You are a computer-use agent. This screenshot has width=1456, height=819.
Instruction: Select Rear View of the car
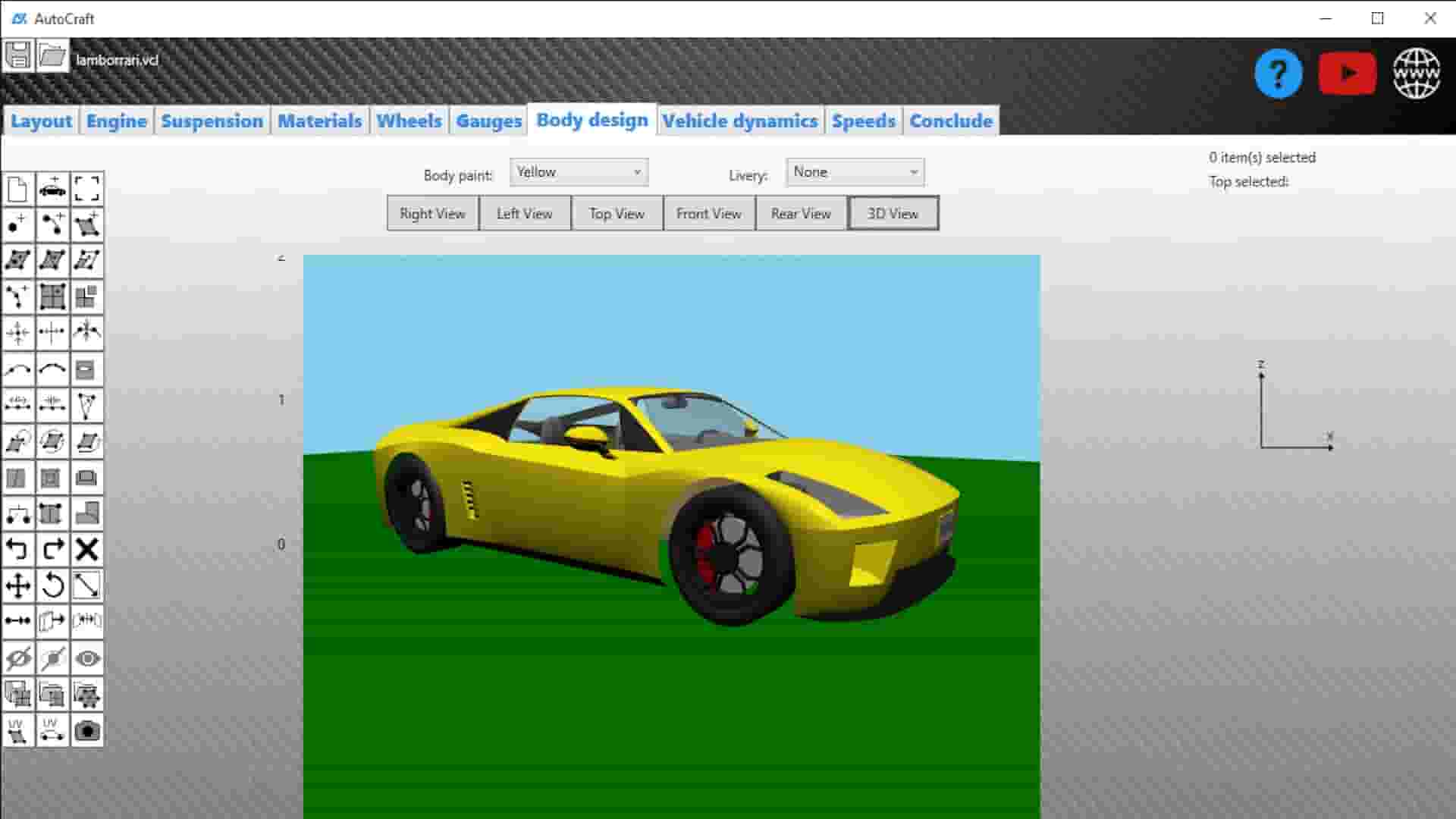point(800,213)
